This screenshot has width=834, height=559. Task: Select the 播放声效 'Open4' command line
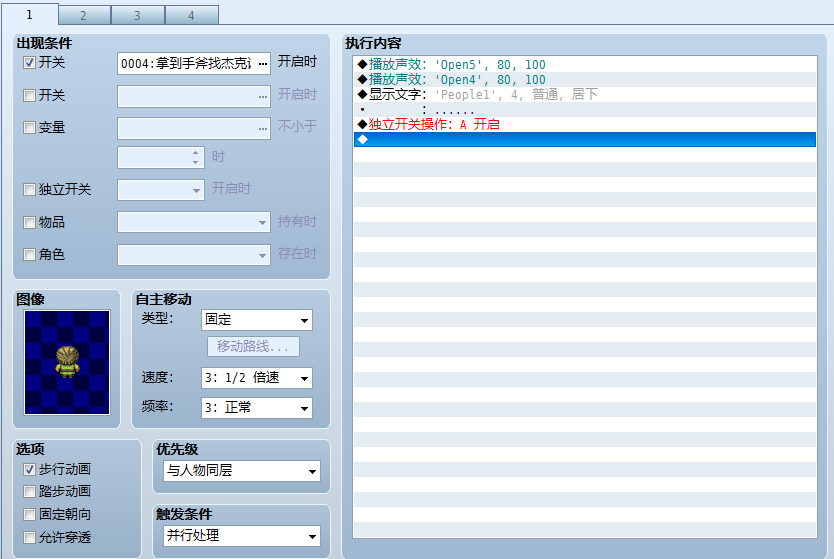(x=585, y=79)
